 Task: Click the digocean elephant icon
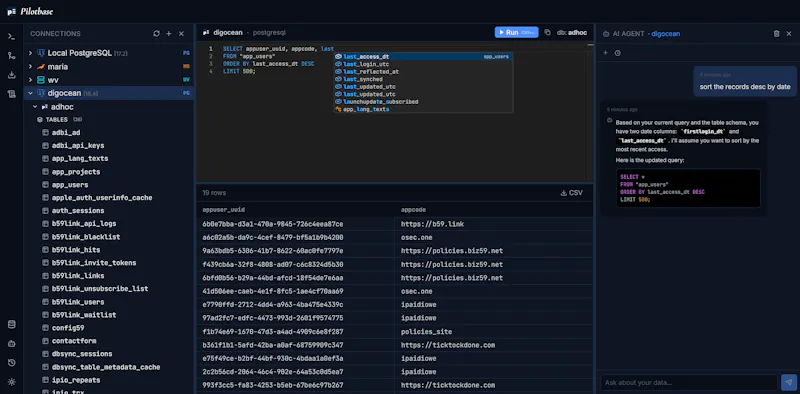click(41, 93)
